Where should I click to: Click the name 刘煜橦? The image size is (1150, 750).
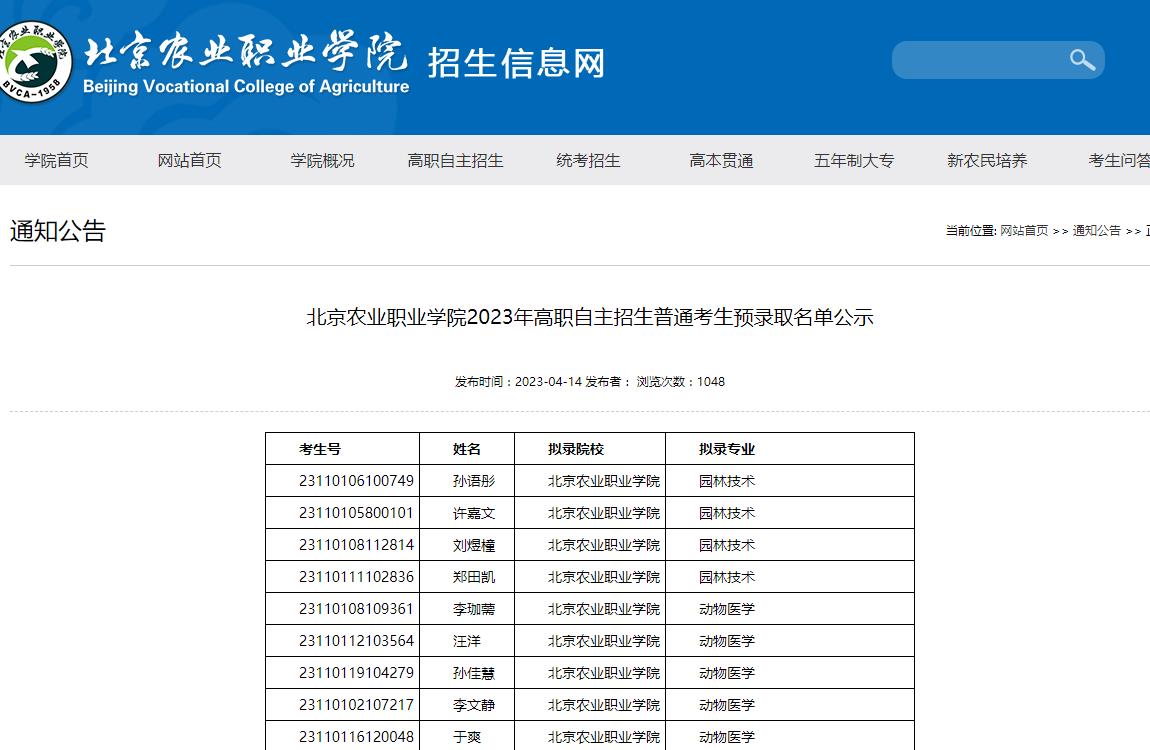(474, 545)
